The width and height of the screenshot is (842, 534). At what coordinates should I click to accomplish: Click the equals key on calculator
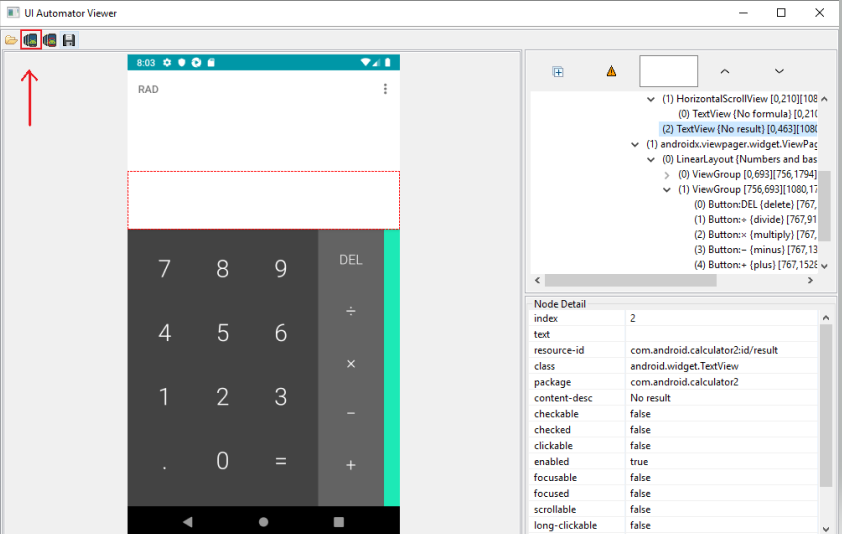281,461
